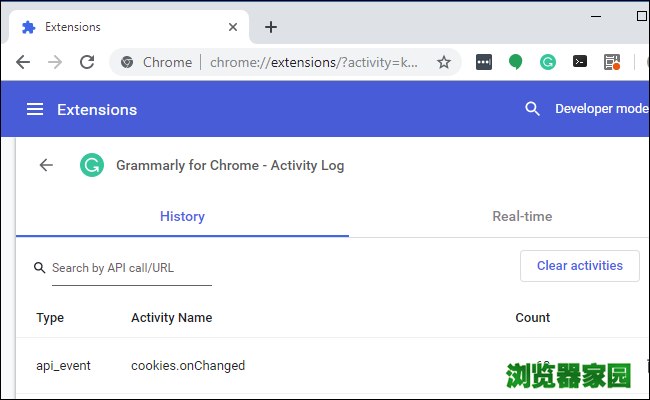This screenshot has height=400, width=650.
Task: Click the extension icon with orange dot
Action: pos(612,62)
